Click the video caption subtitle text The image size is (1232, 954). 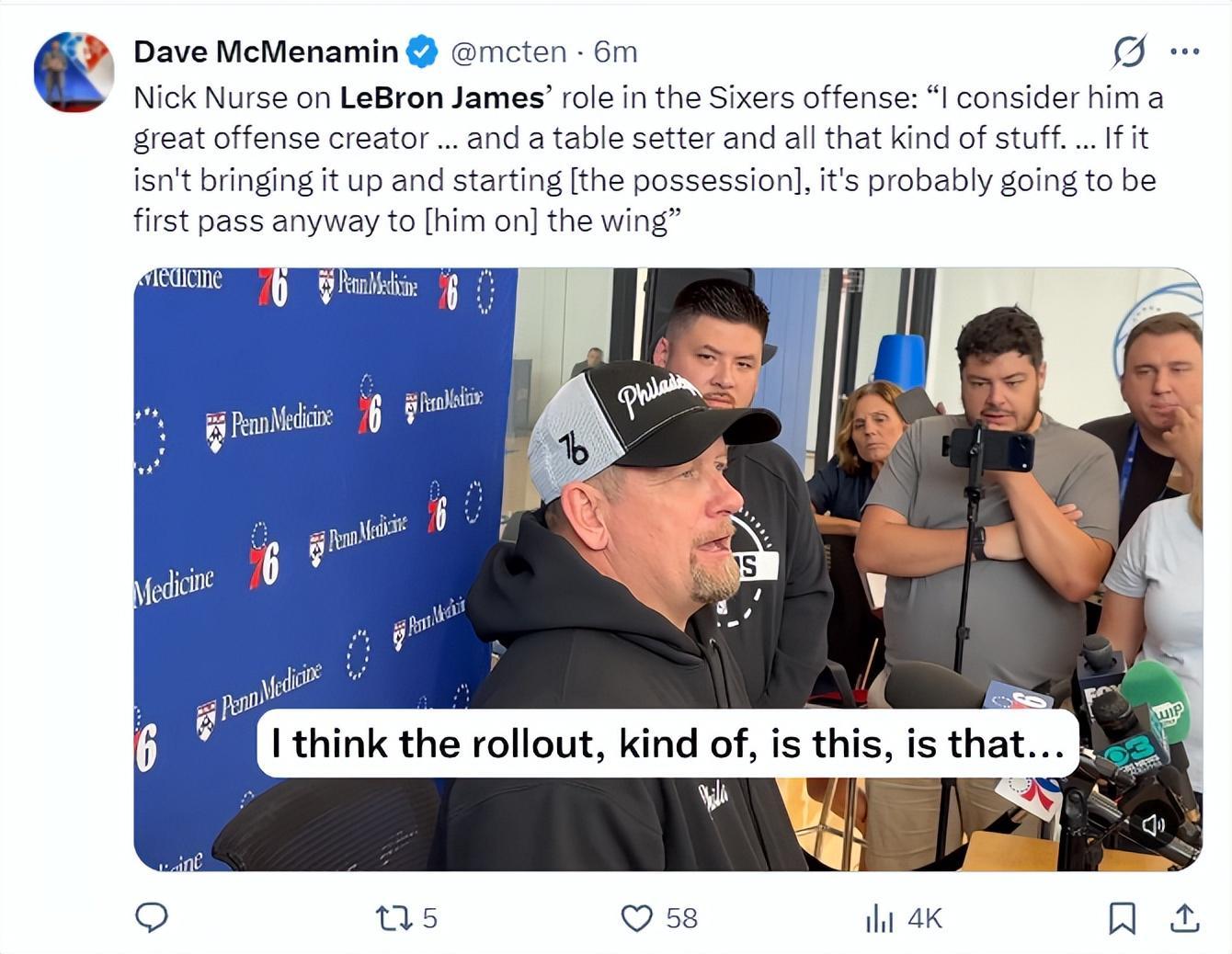pyautogui.click(x=667, y=743)
